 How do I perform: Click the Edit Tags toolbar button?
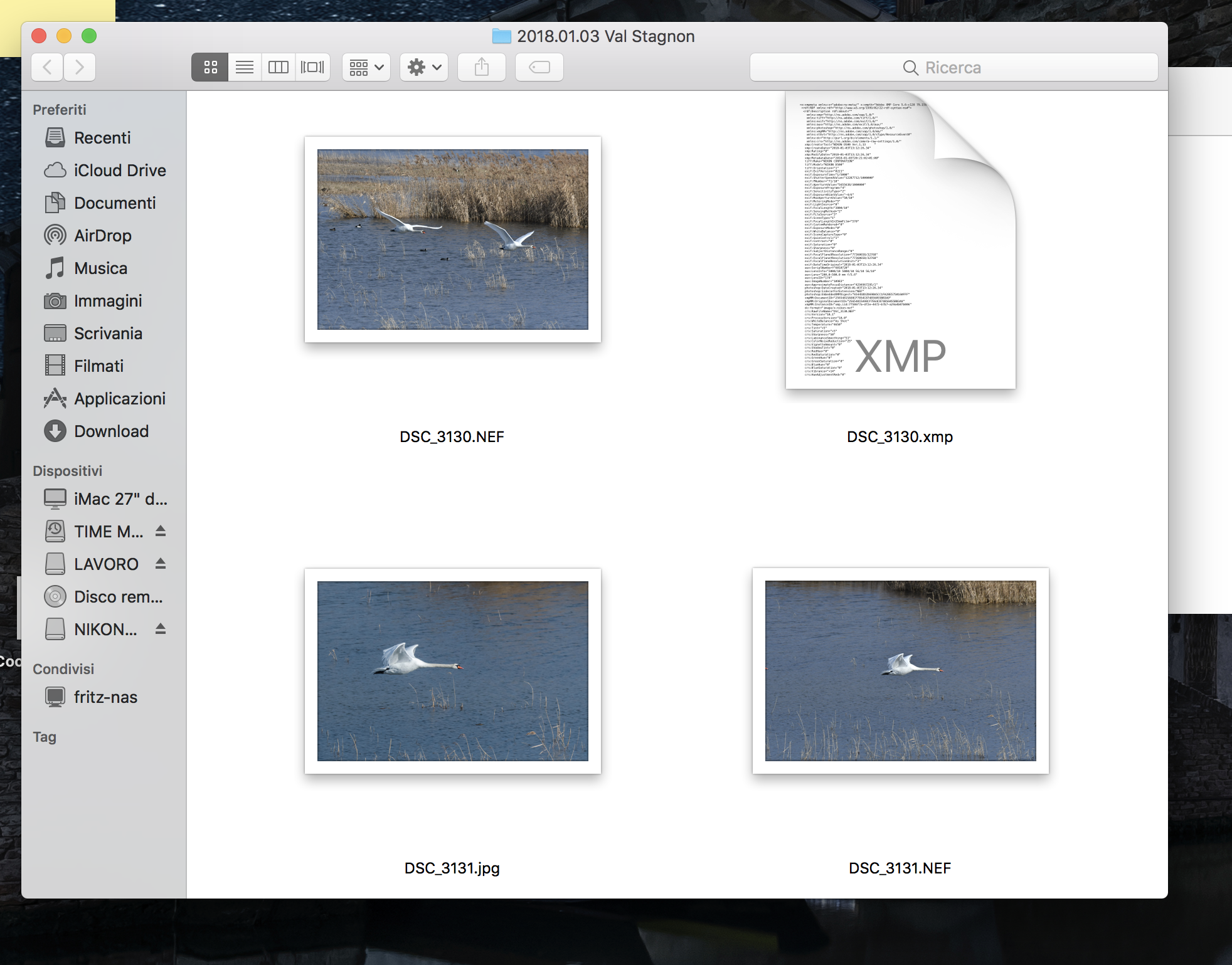click(539, 67)
